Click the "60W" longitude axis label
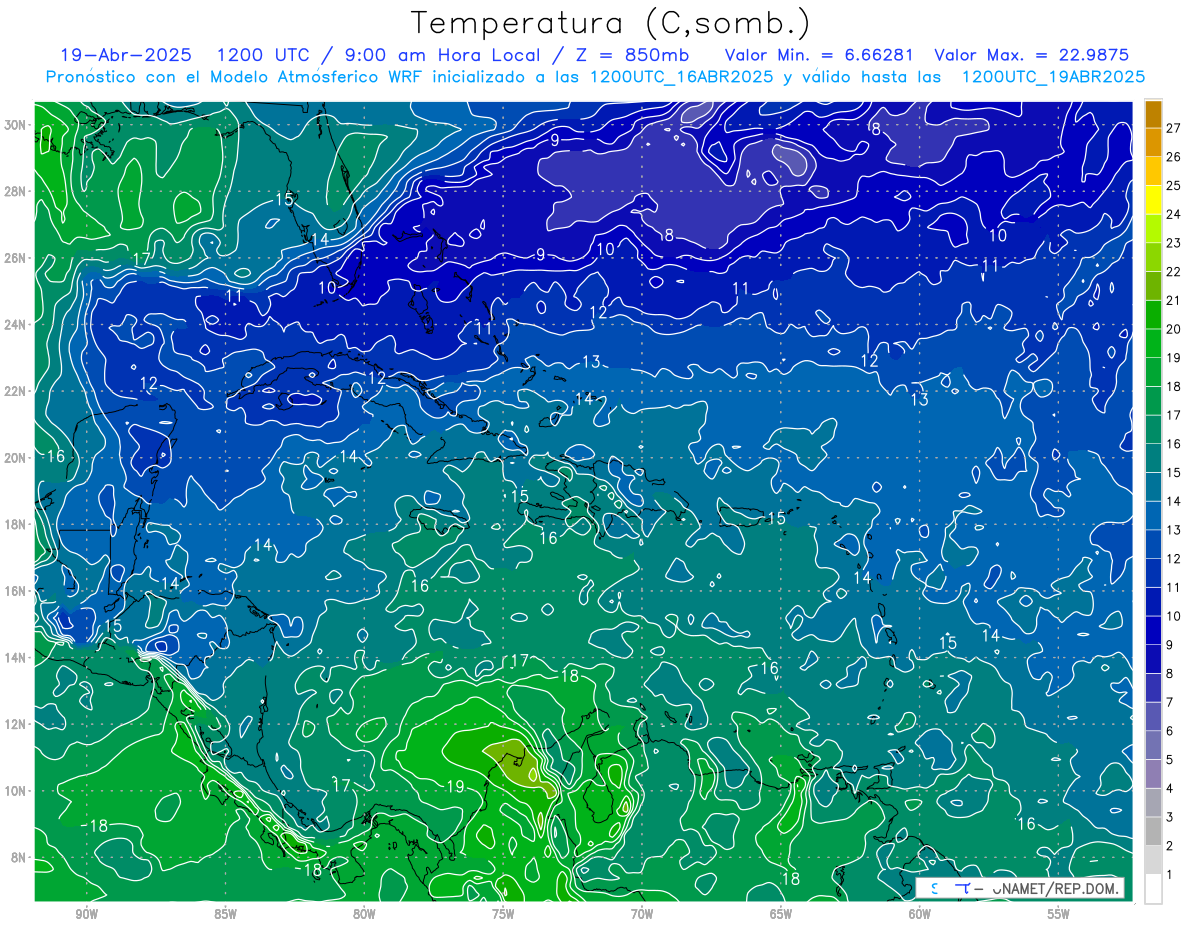Screen dimensions: 1200x927 tap(920, 913)
